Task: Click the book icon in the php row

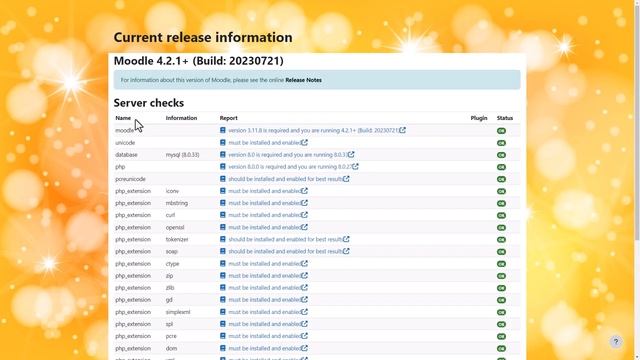Action: coord(222,167)
